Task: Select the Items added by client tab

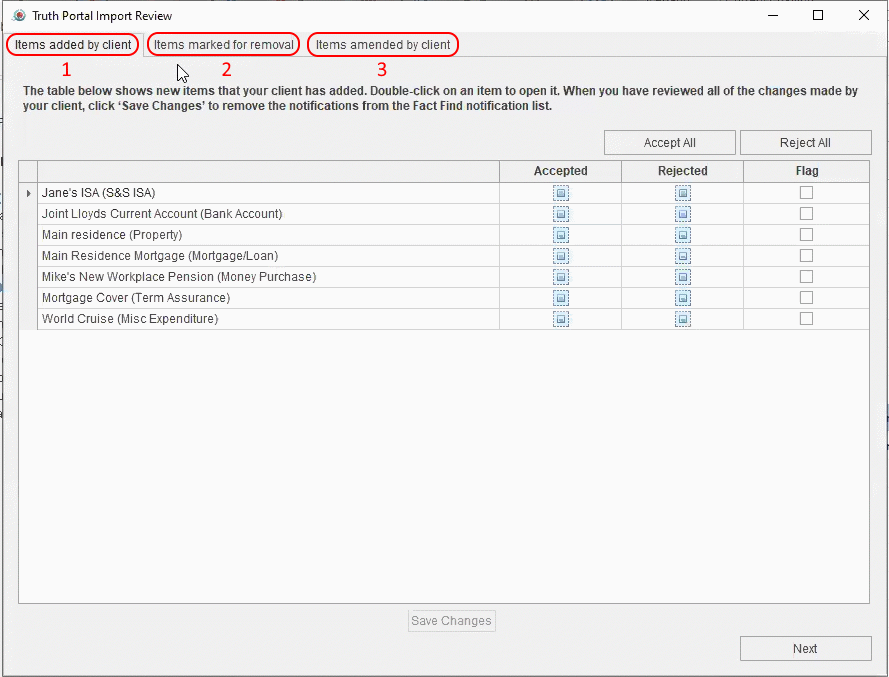Action: (73, 45)
